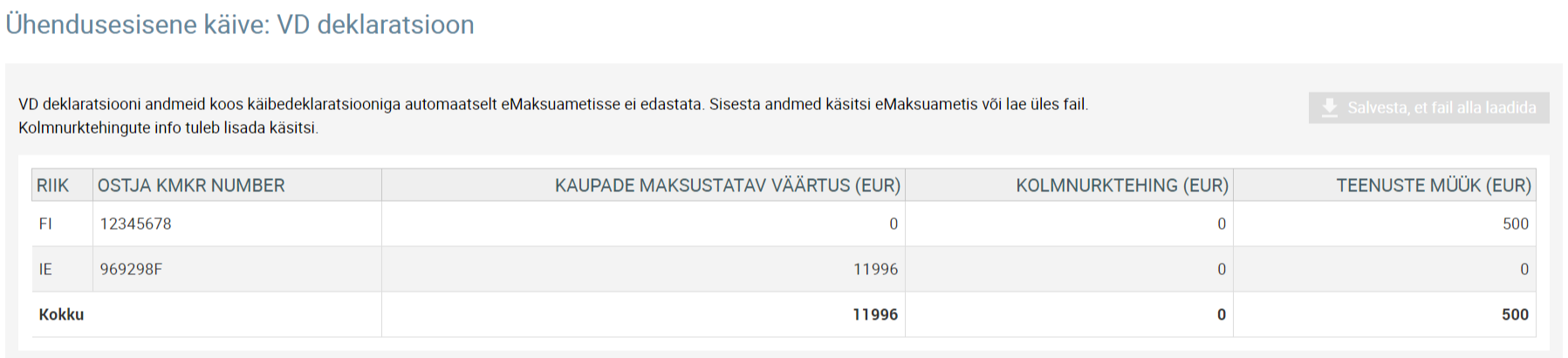The width and height of the screenshot is (1568, 358).
Task: Select the FI country cell
Action: [45, 224]
